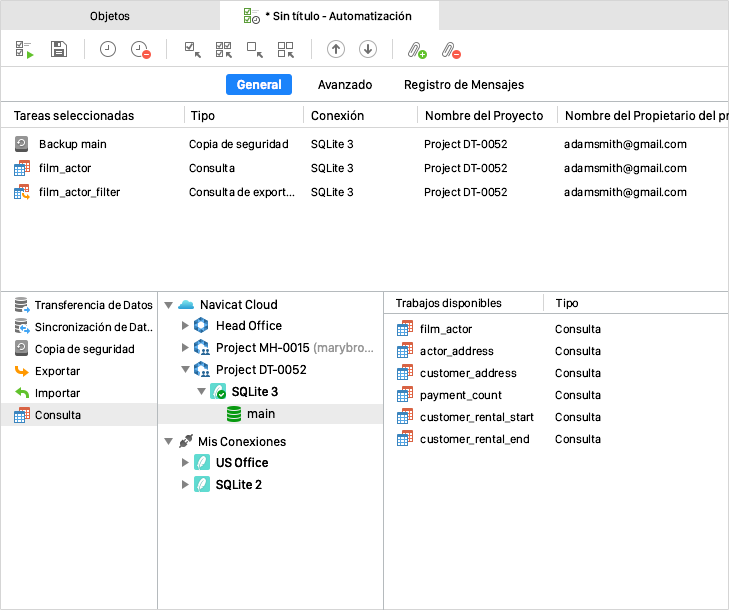Click the film_actor_filter export query icon
Viewport: 729px width, 610px height.
[x=22, y=192]
